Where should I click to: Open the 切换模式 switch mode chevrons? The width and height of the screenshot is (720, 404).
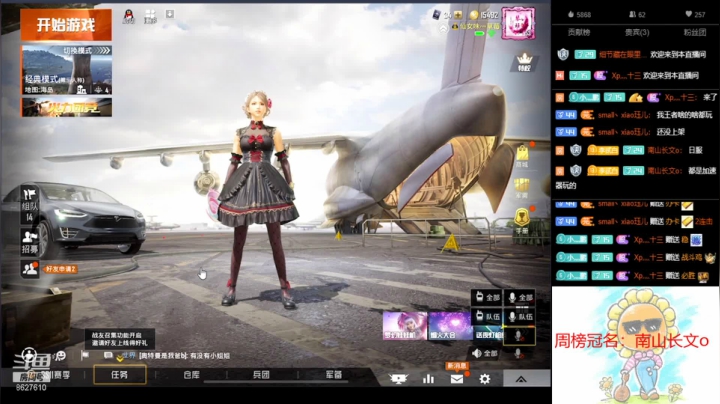point(87,50)
